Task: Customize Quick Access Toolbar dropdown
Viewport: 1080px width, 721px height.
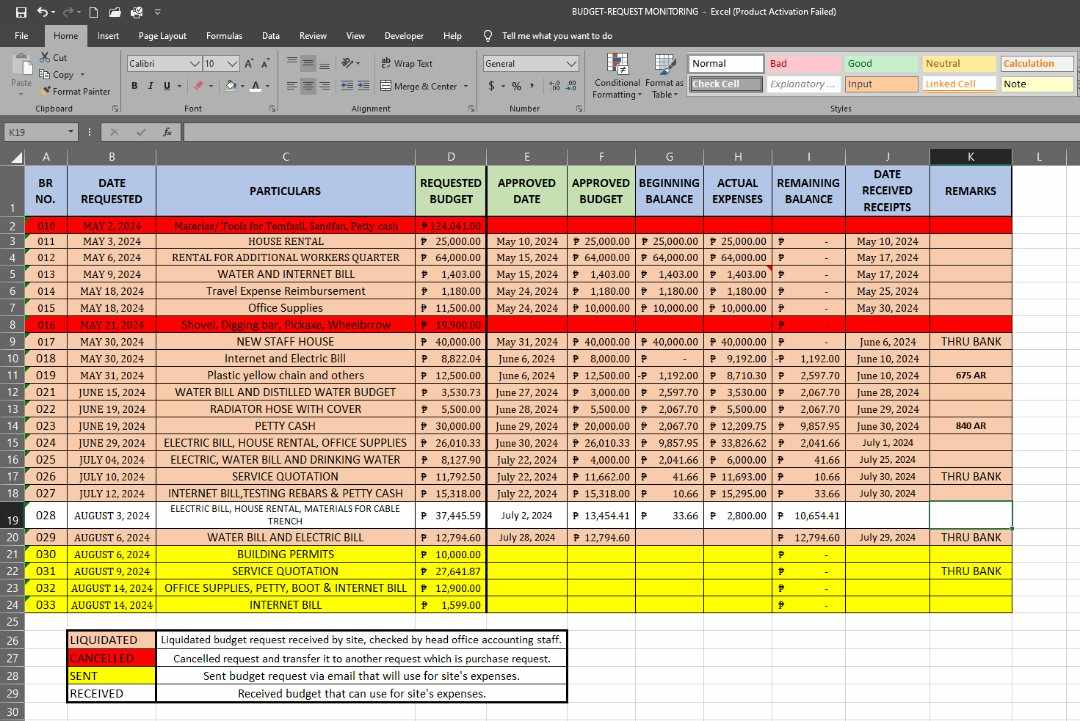Action: (x=158, y=12)
